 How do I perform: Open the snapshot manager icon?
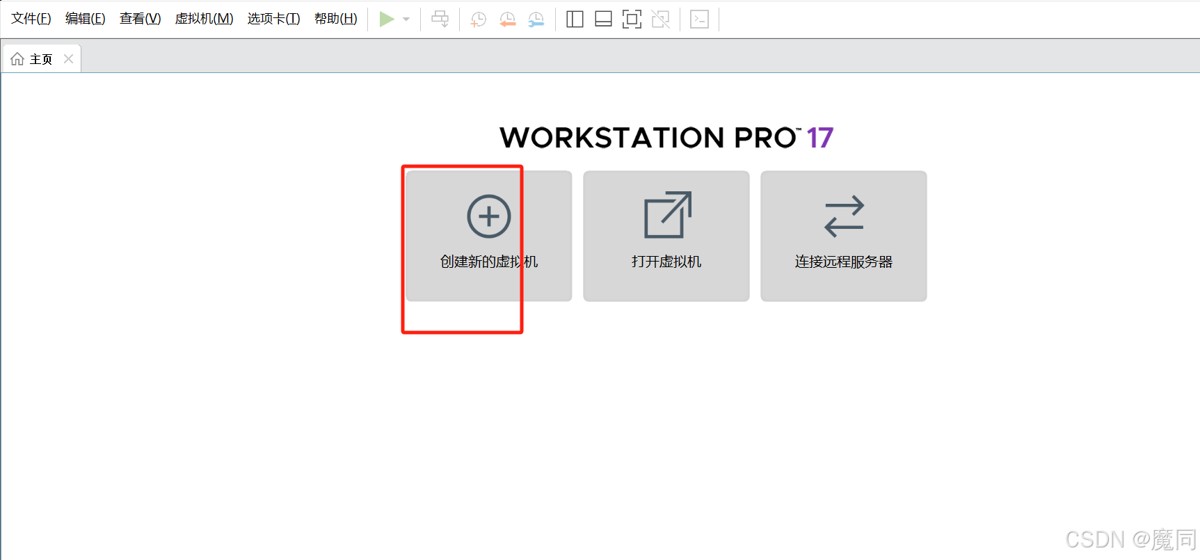(537, 19)
